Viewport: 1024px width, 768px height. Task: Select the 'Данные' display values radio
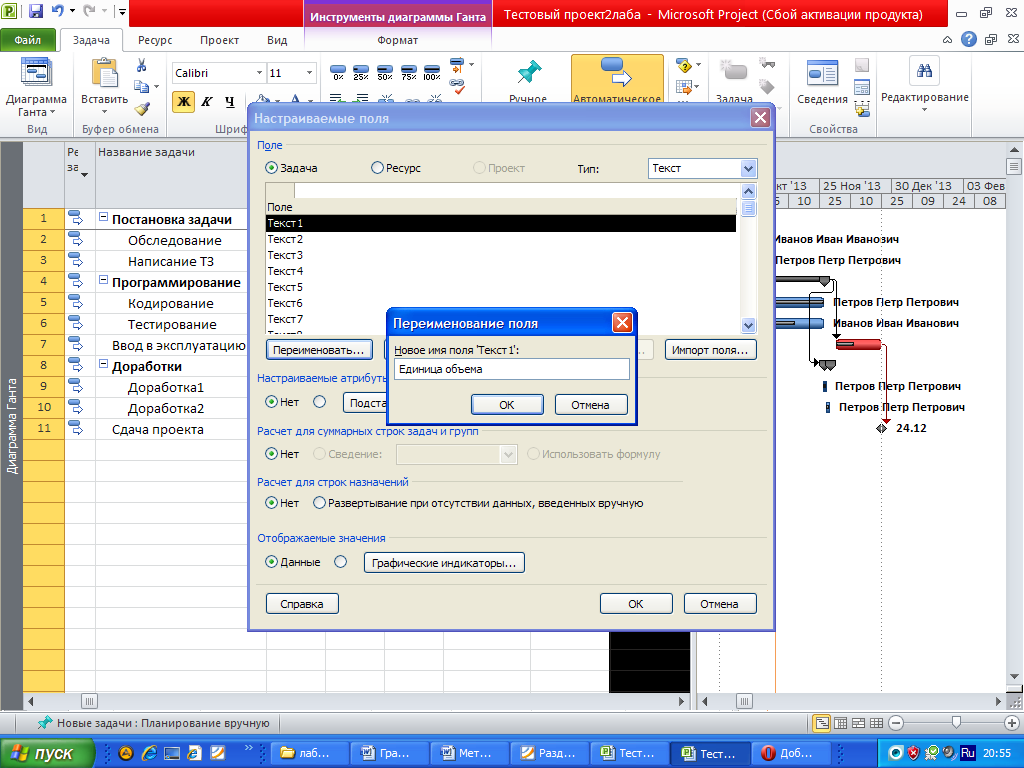tap(272, 562)
